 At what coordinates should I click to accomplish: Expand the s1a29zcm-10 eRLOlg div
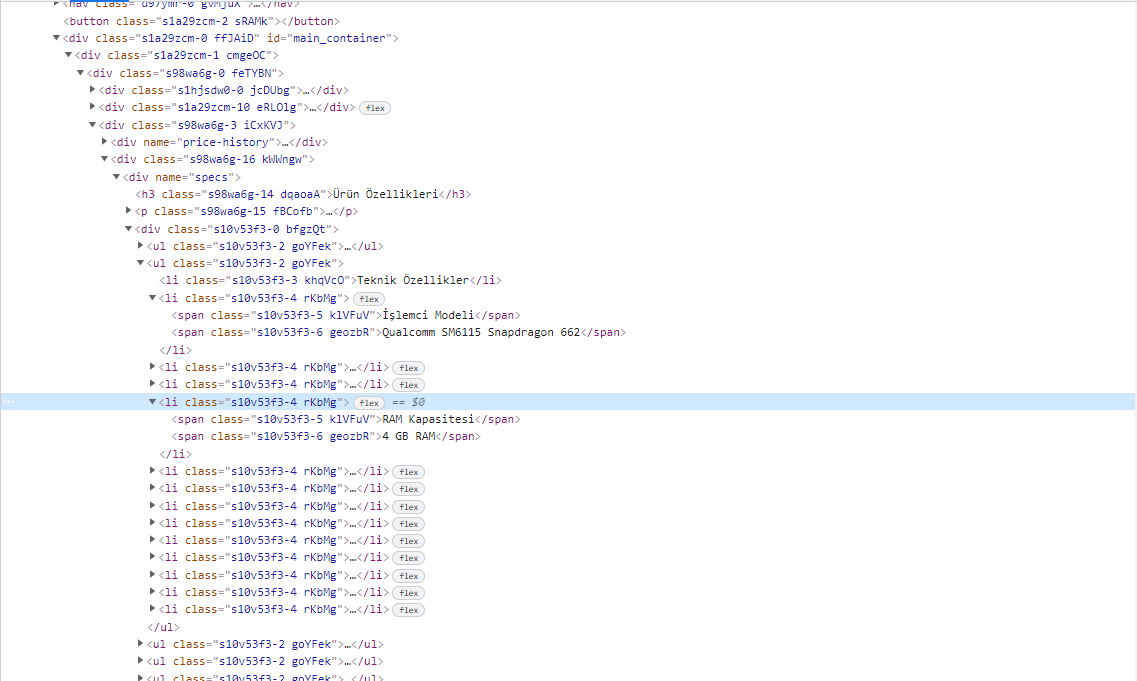92,107
